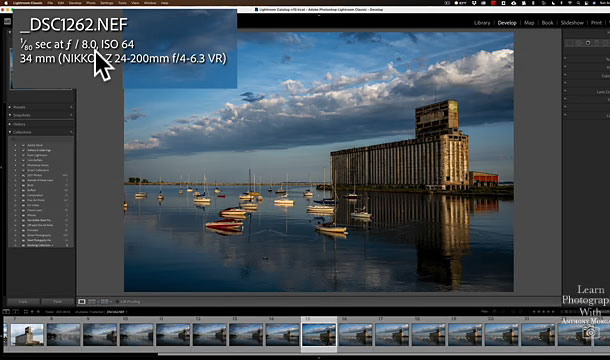Add a collection with Collections plus icon
This screenshot has height=360, width=610.
(x=71, y=132)
